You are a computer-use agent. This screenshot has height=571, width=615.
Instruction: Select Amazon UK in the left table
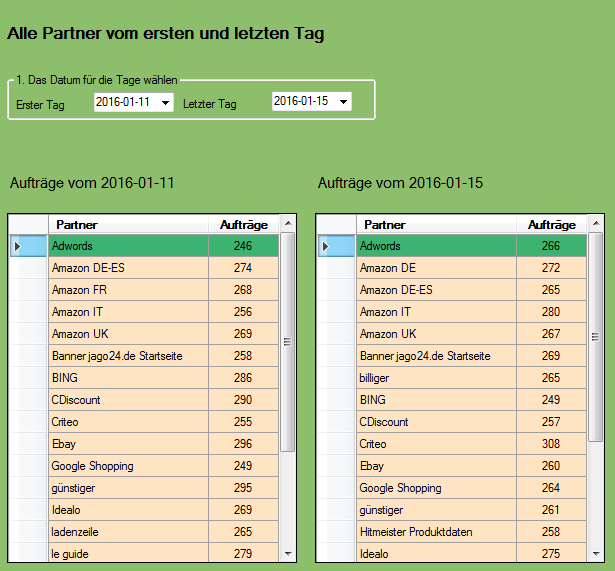pyautogui.click(x=128, y=334)
